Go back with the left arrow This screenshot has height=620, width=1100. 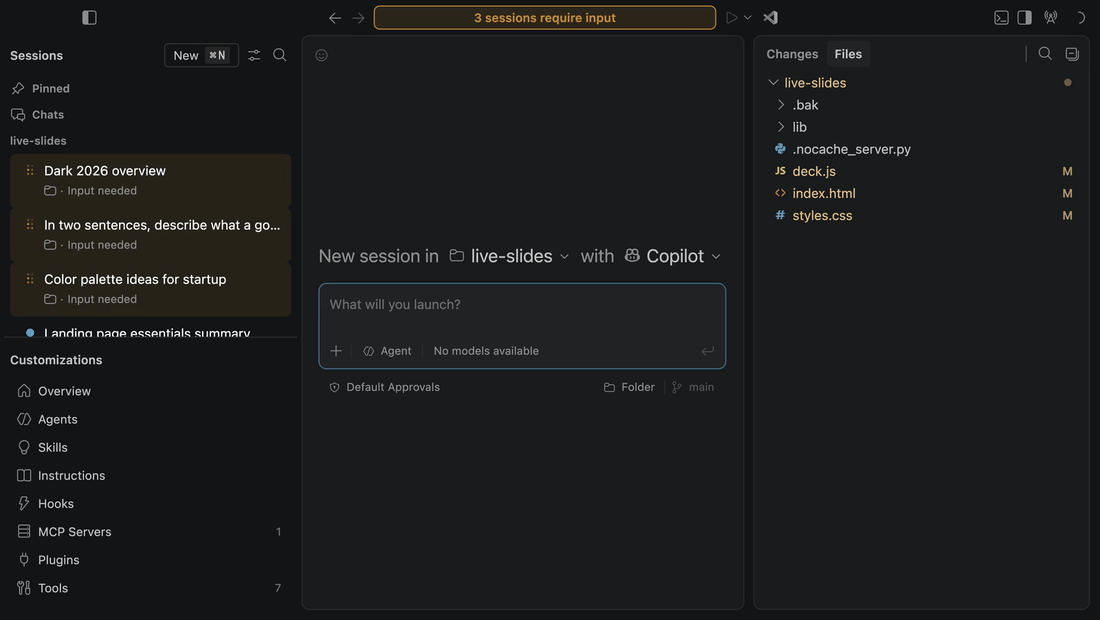coord(335,18)
